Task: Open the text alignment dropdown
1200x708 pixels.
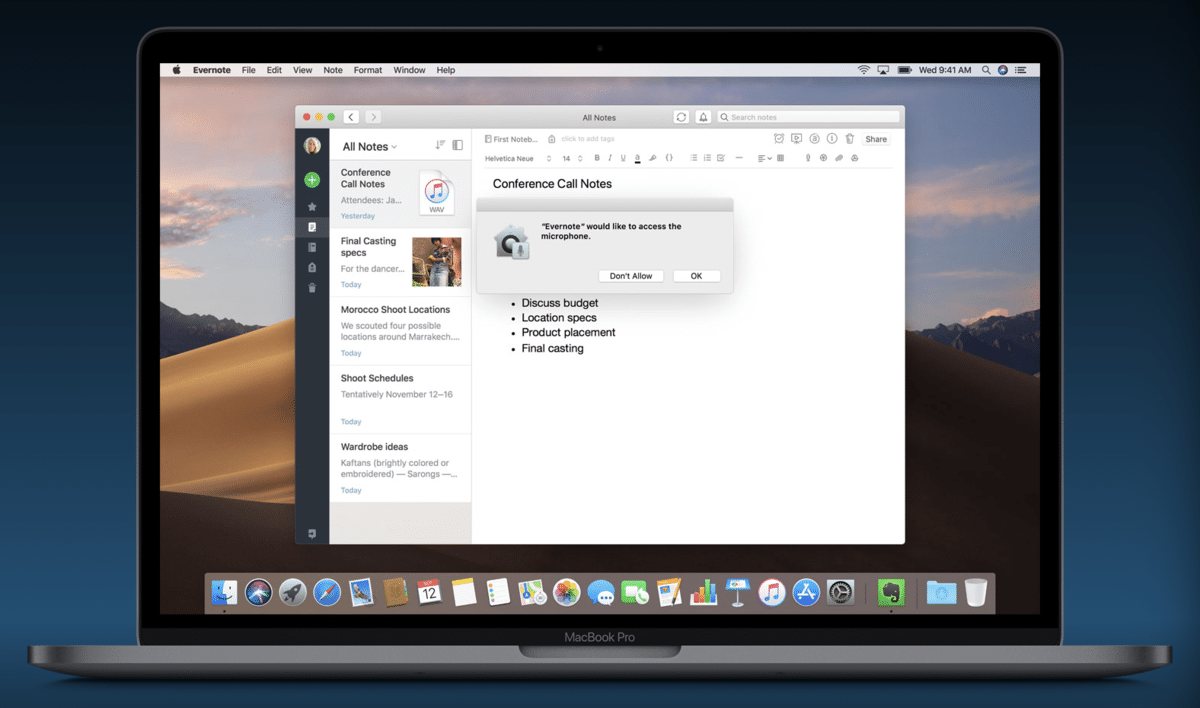Action: point(764,158)
